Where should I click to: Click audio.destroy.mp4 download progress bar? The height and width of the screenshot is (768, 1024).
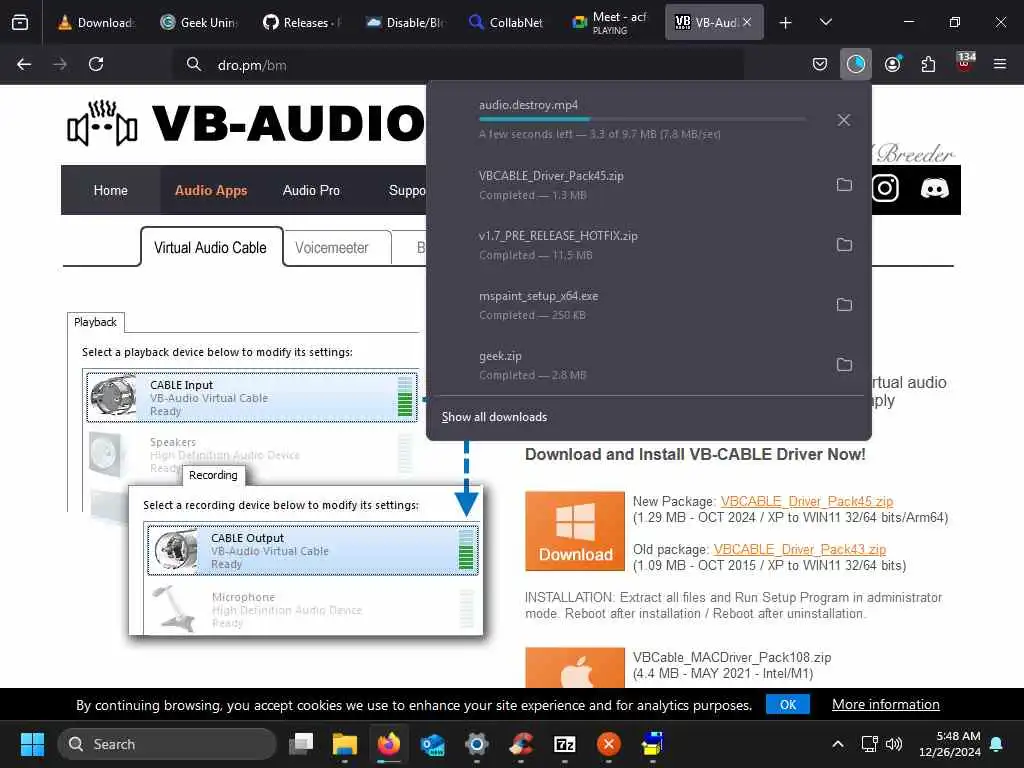[x=642, y=119]
